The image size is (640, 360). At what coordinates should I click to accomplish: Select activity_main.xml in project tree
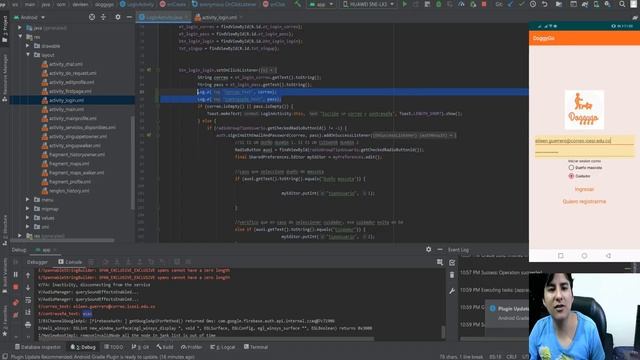click(67, 109)
